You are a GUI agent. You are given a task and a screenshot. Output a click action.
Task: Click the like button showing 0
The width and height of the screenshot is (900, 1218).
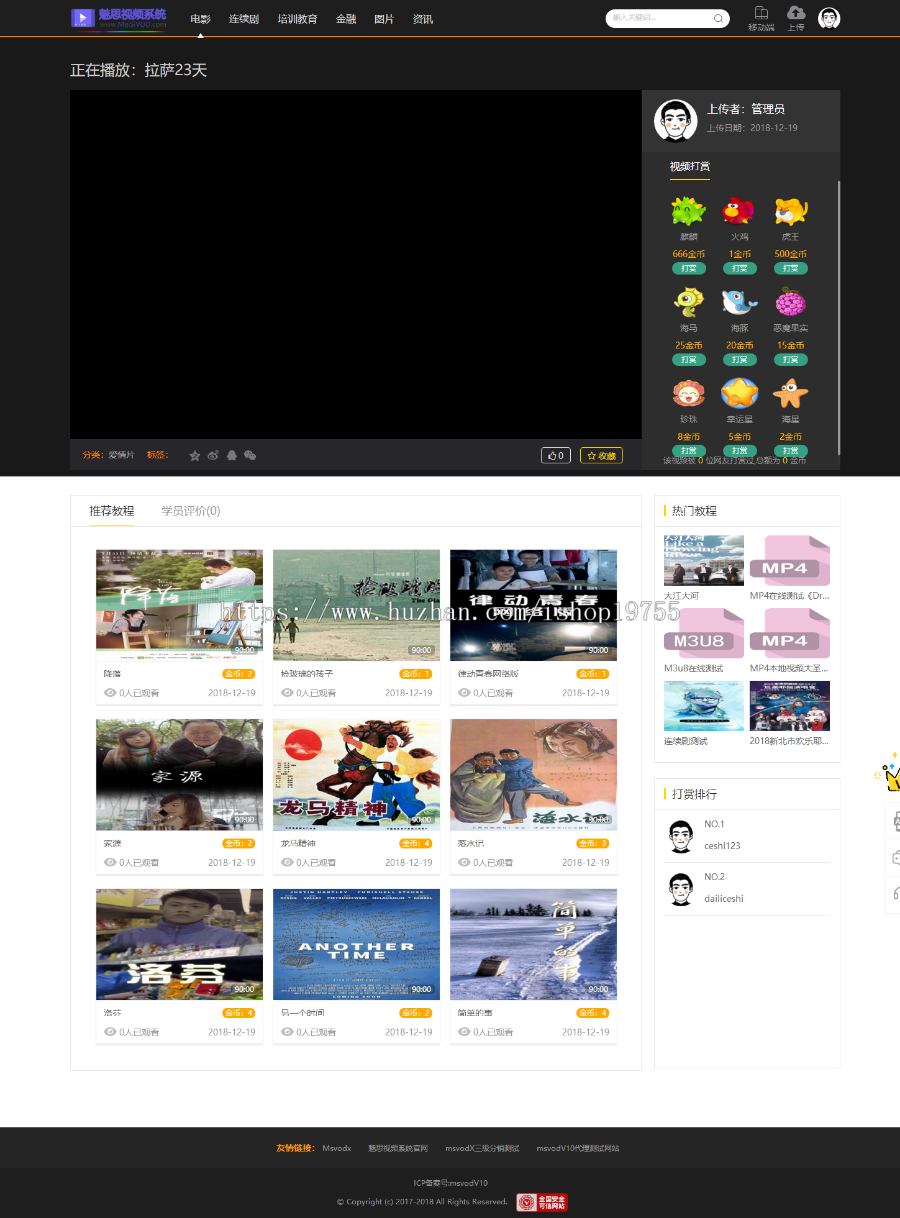(x=556, y=455)
